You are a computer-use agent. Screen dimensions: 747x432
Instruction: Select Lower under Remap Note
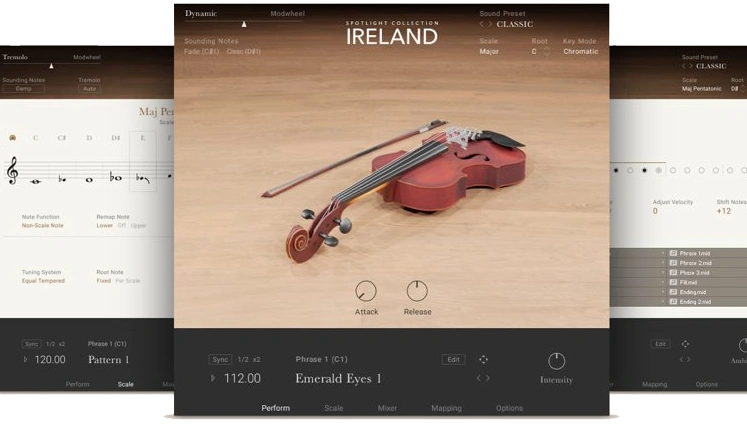104,226
